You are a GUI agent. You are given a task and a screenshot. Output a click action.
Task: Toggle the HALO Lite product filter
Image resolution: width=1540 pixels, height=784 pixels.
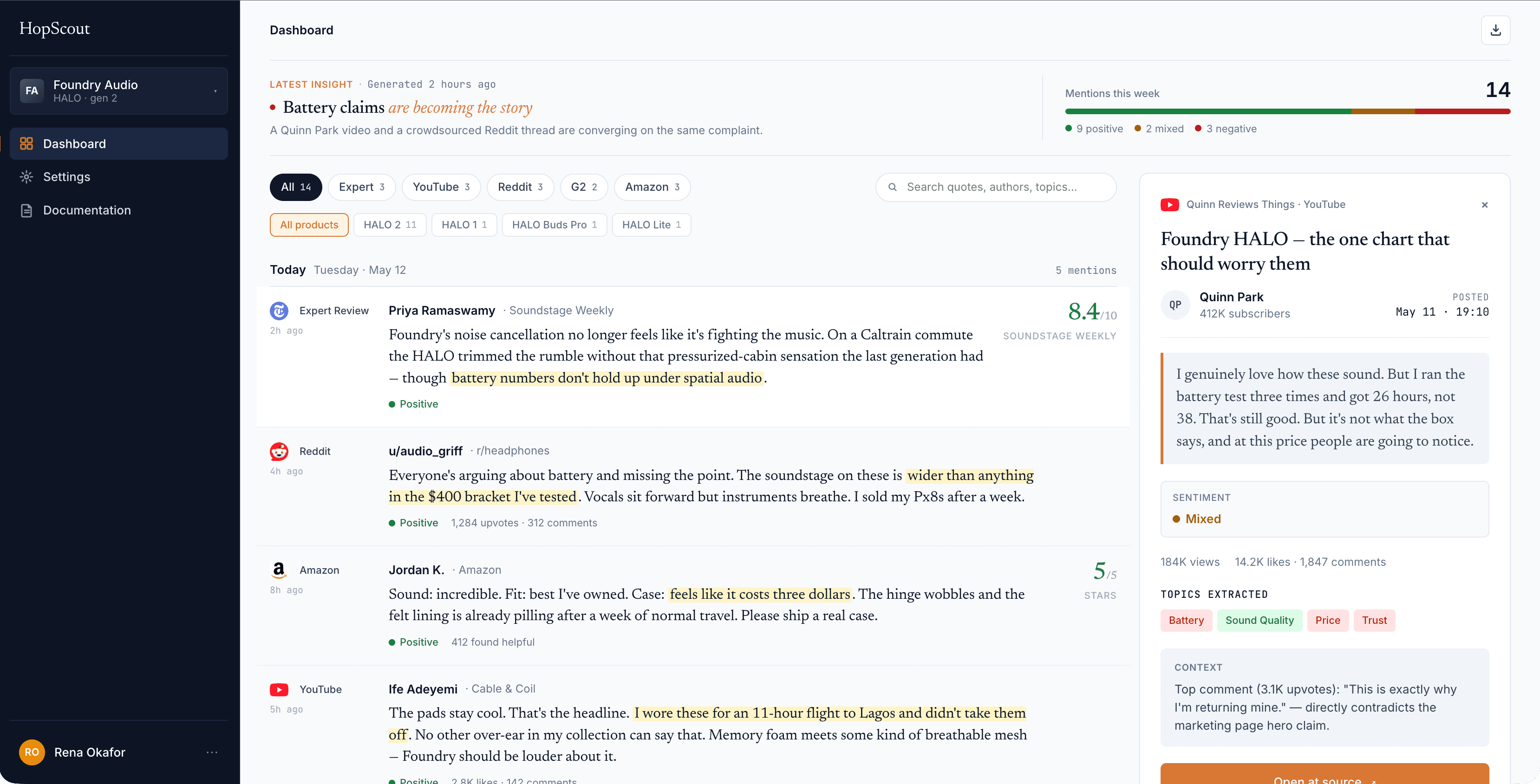(x=651, y=225)
